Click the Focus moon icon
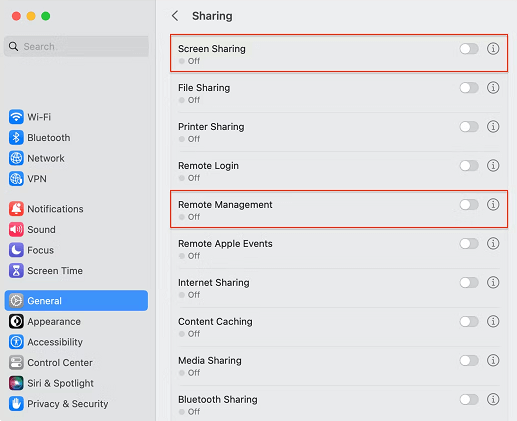Viewport: 517px width, 421px height. (16, 250)
